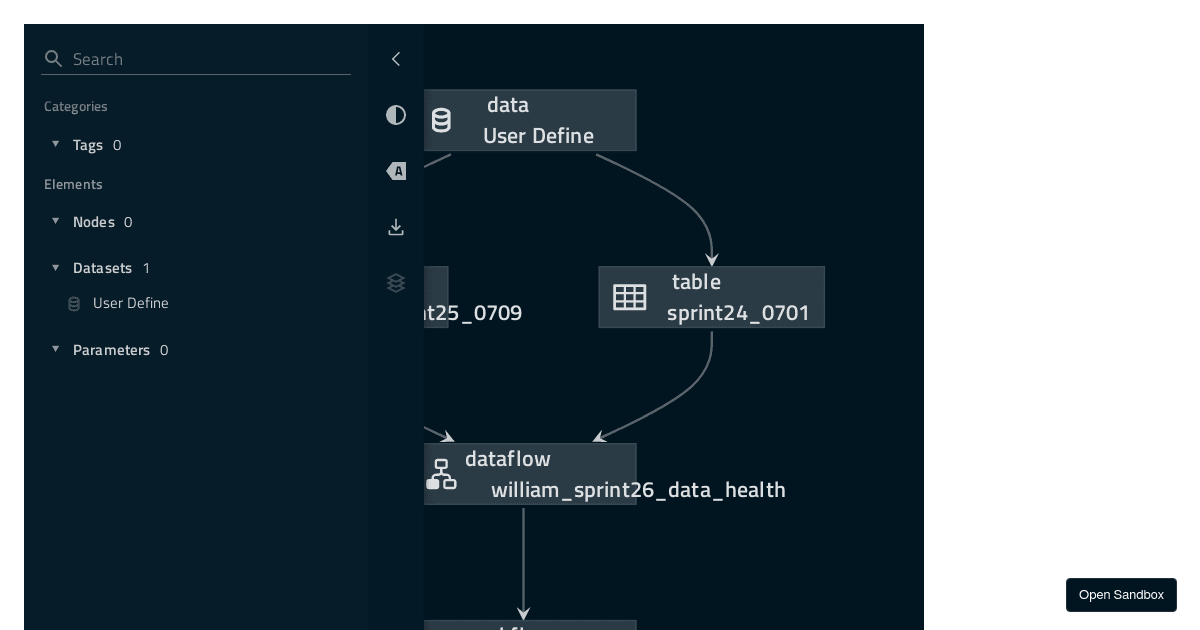
Task: Collapse the Parameters section arrow
Action: [x=56, y=349]
